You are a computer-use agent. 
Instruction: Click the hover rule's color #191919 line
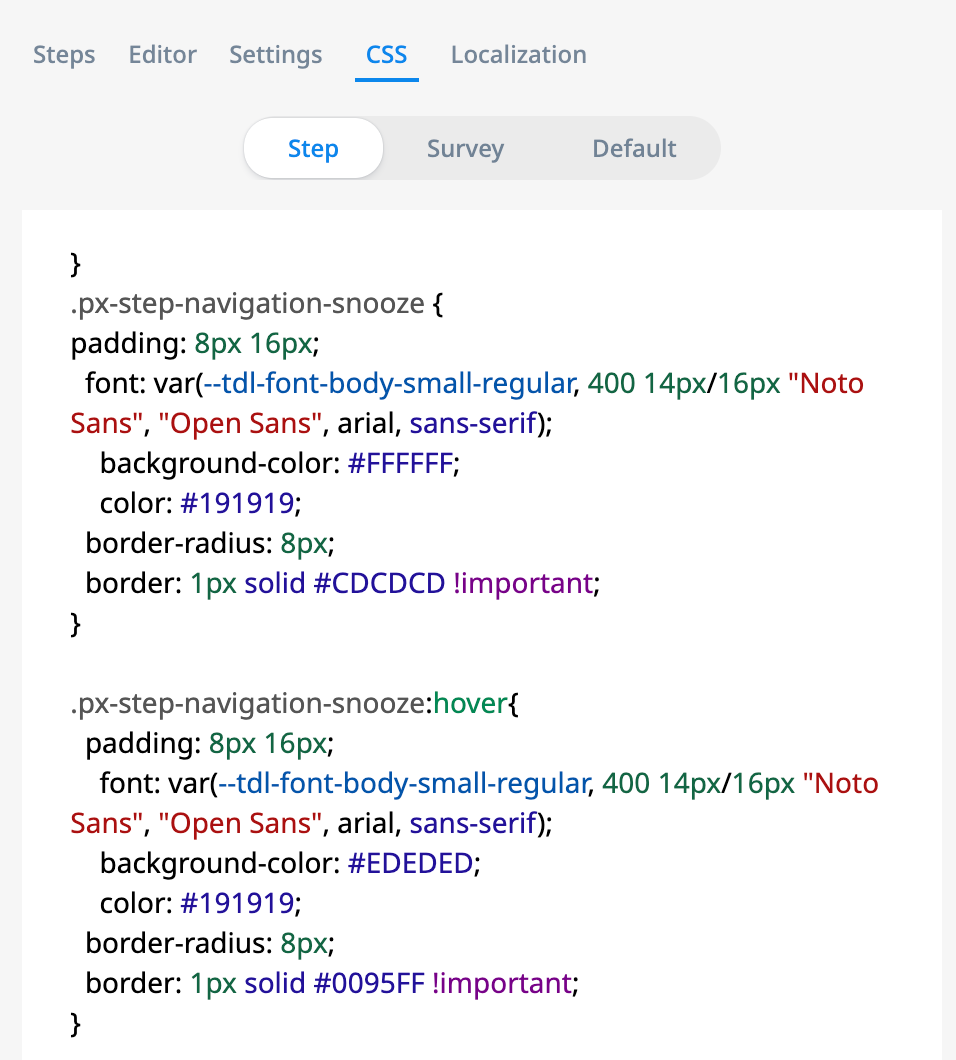tap(201, 903)
